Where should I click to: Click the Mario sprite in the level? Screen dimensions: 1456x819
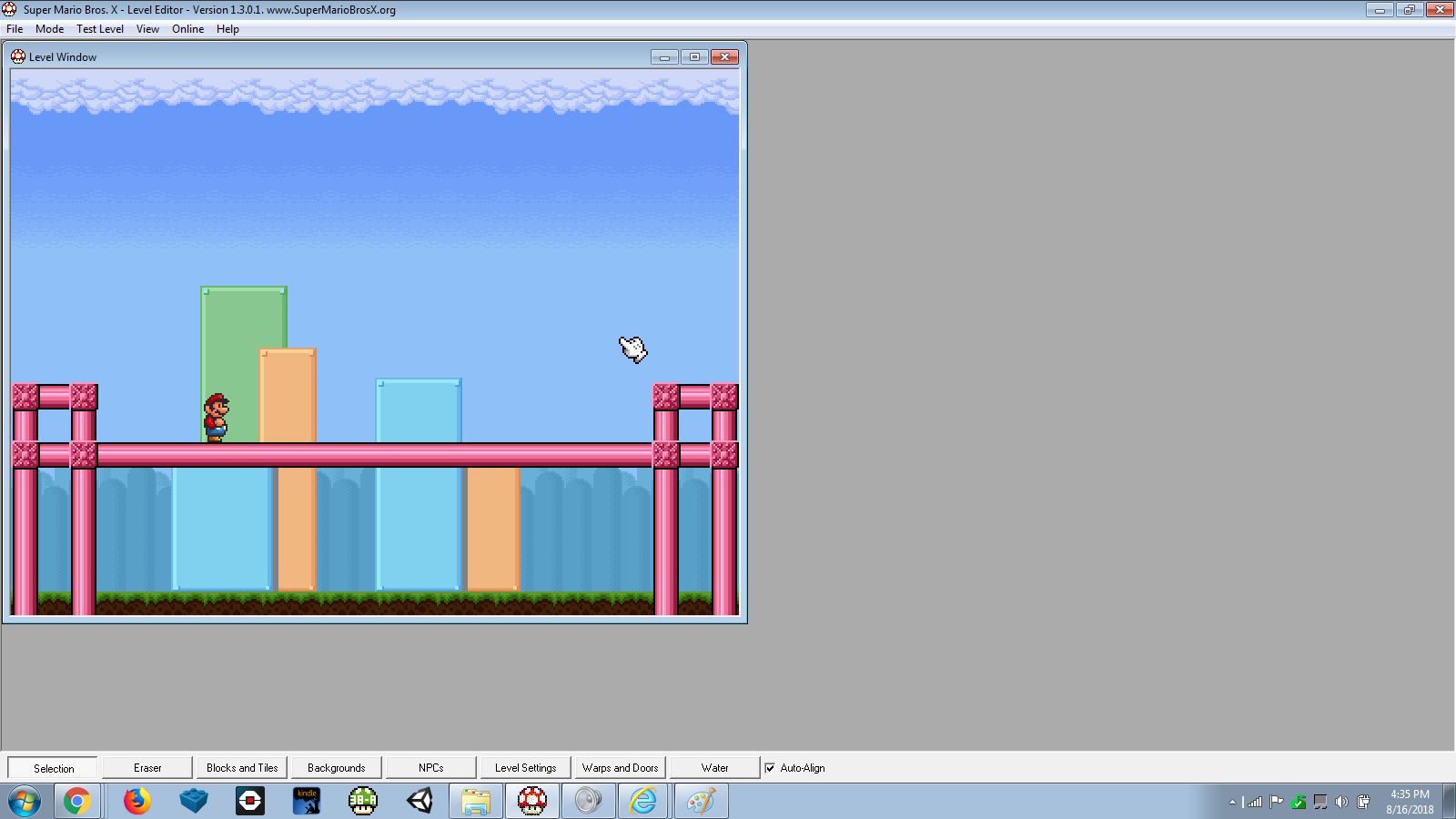216,418
